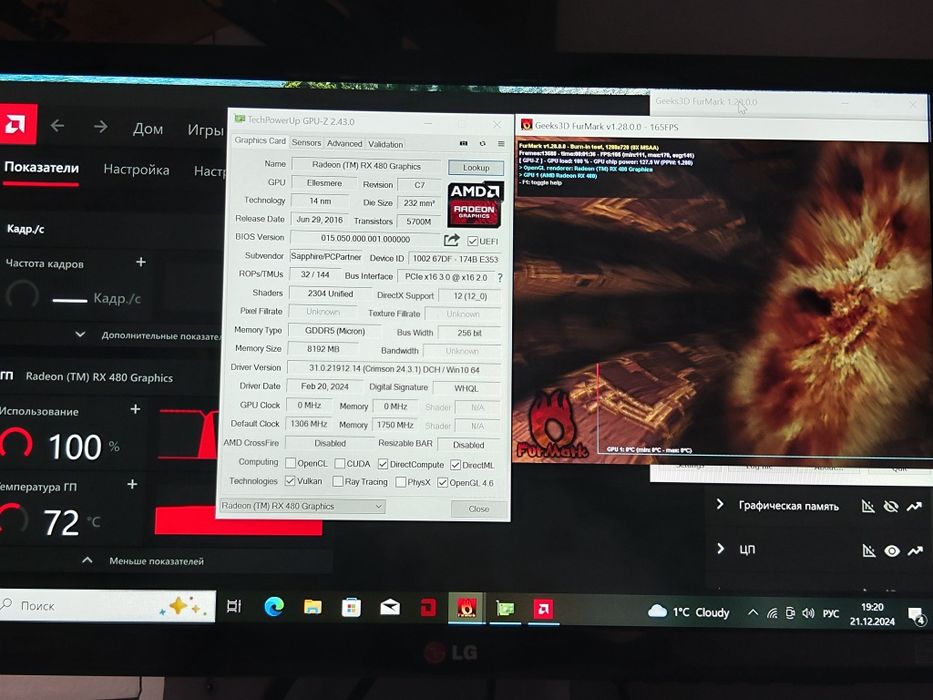This screenshot has height=700, width=933.
Task: Toggle the Vulkan checkbox
Action: click(290, 480)
